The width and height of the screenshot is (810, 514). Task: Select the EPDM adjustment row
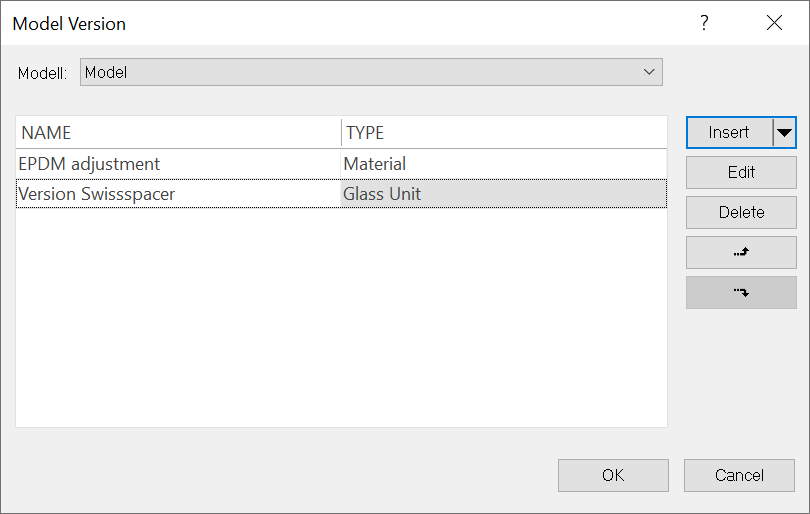(341, 164)
